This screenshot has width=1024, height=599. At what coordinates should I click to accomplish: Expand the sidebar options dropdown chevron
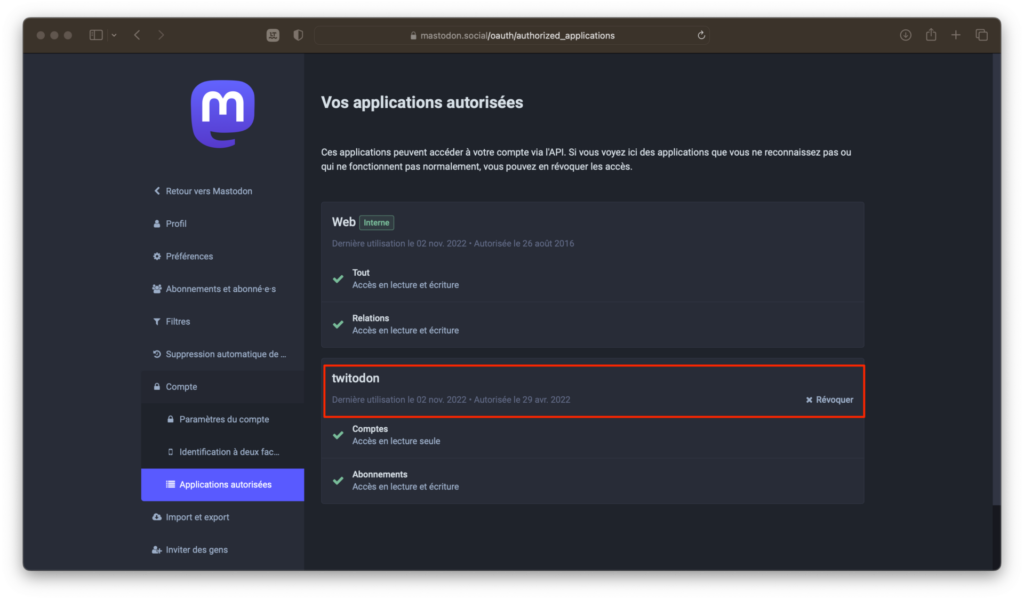(114, 35)
